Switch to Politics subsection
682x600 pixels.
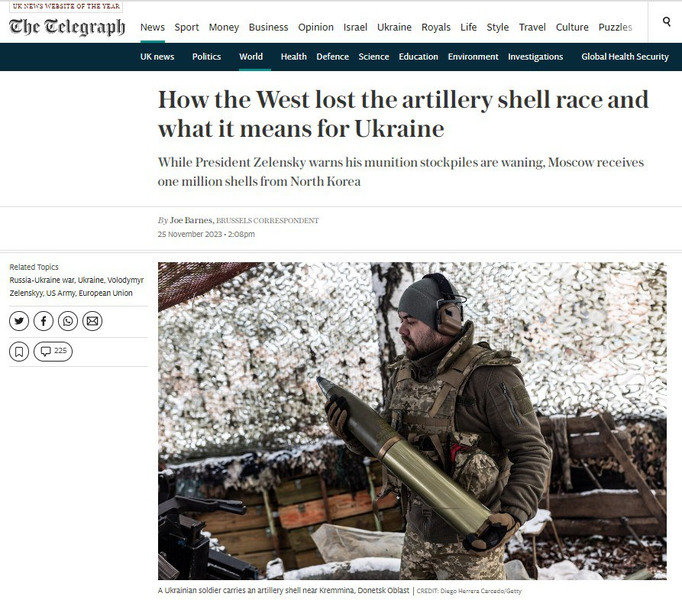(207, 57)
